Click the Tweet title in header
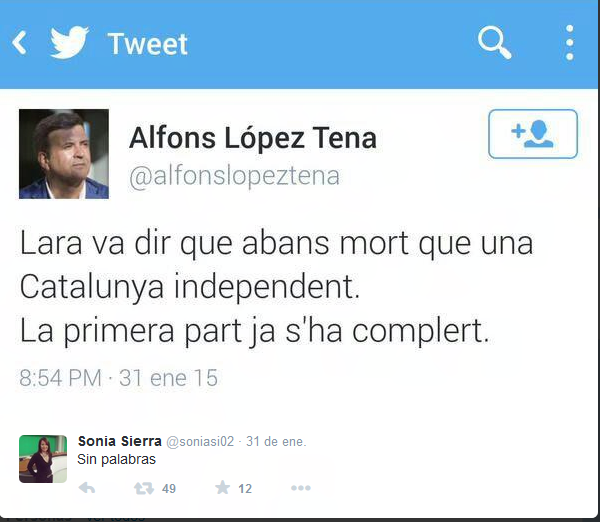 click(148, 44)
